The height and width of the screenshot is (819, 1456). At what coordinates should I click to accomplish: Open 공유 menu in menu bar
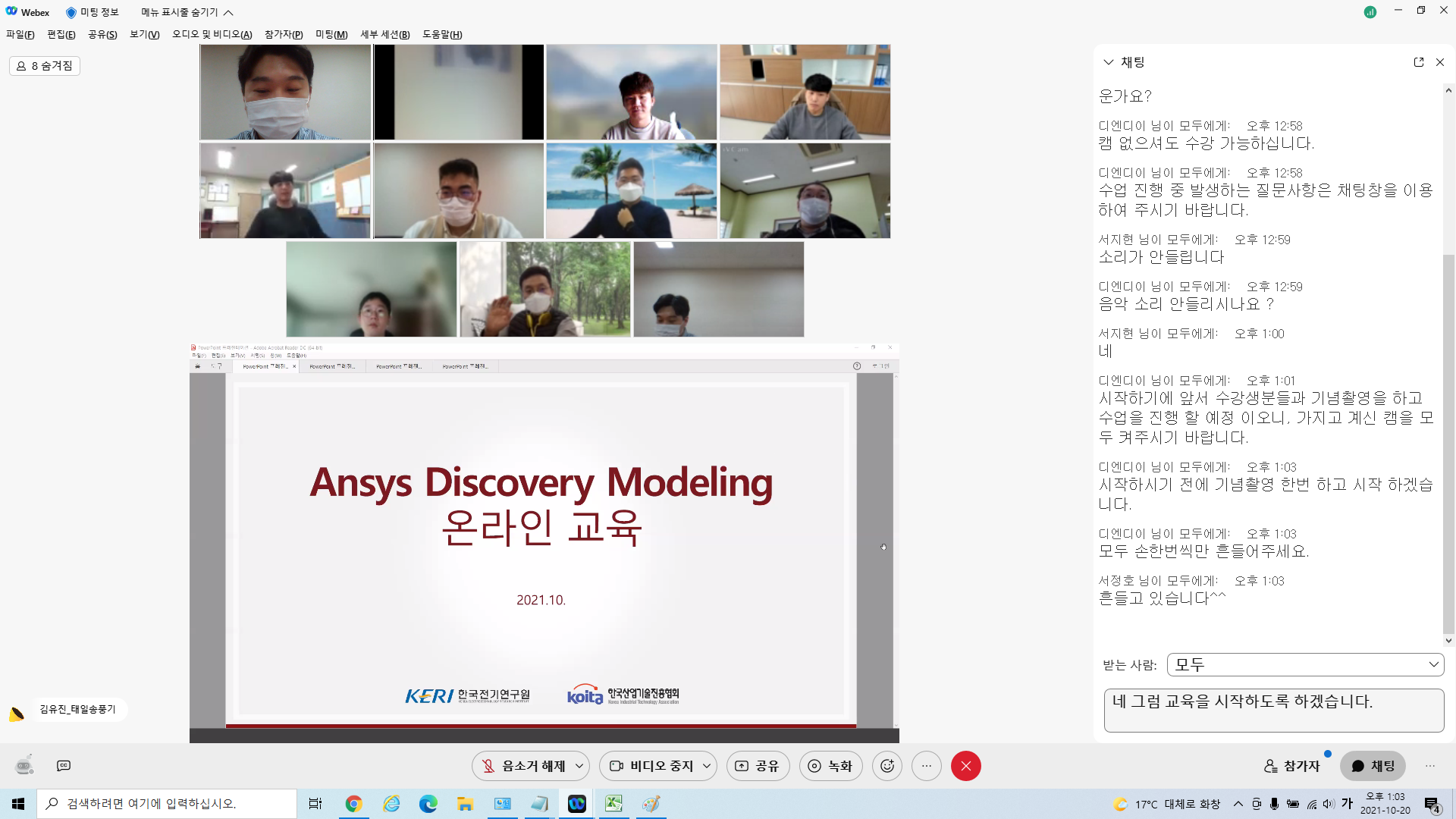[102, 35]
